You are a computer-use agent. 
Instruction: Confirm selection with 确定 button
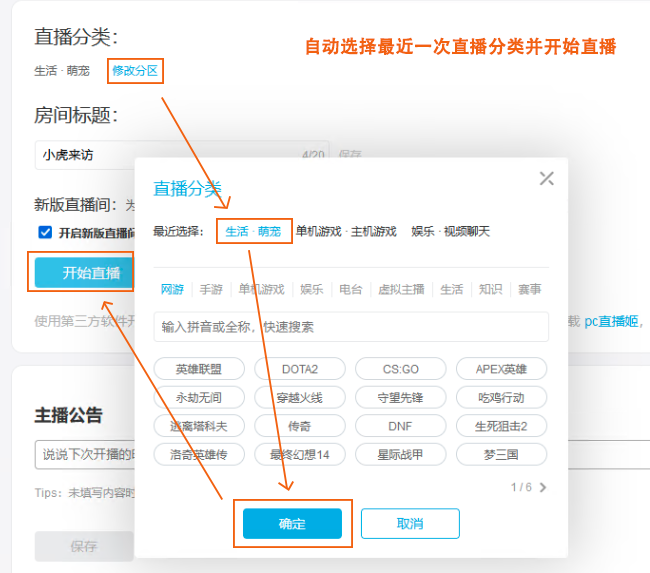coord(292,524)
